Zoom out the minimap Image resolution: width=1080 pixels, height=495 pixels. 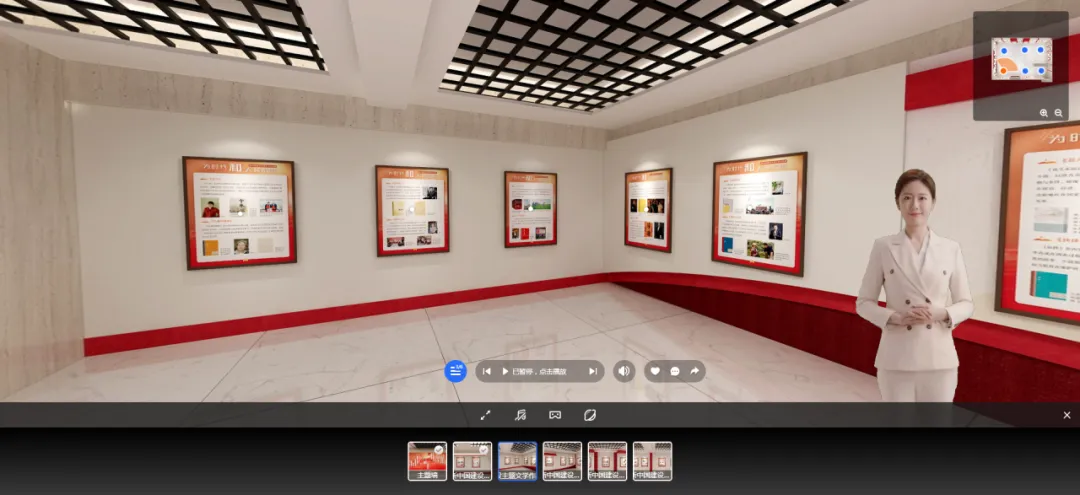pyautogui.click(x=1059, y=113)
